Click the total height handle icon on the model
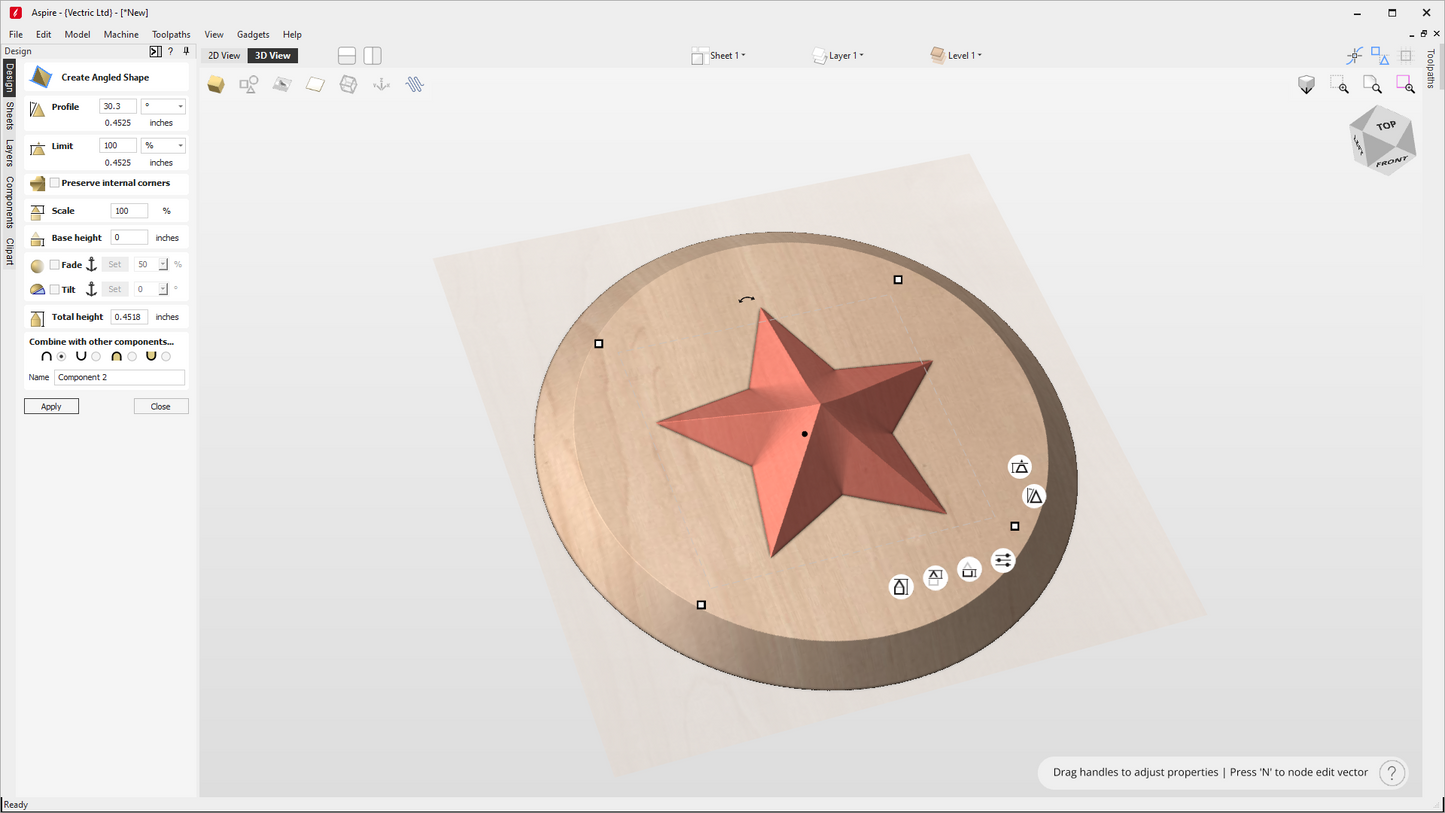The image size is (1445, 813). [x=901, y=587]
